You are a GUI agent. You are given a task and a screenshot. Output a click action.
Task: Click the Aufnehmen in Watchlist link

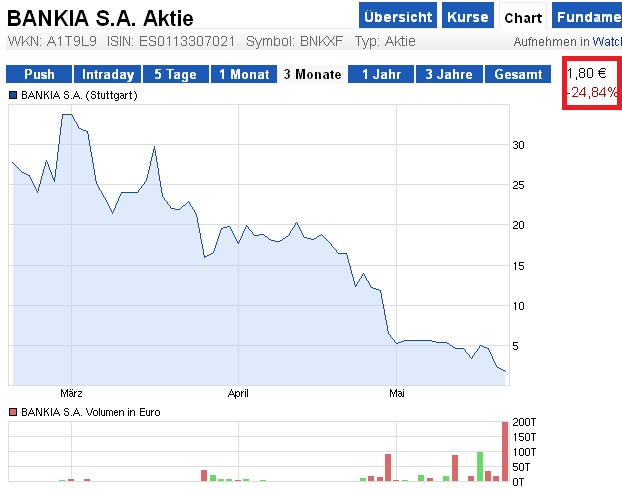tap(566, 42)
